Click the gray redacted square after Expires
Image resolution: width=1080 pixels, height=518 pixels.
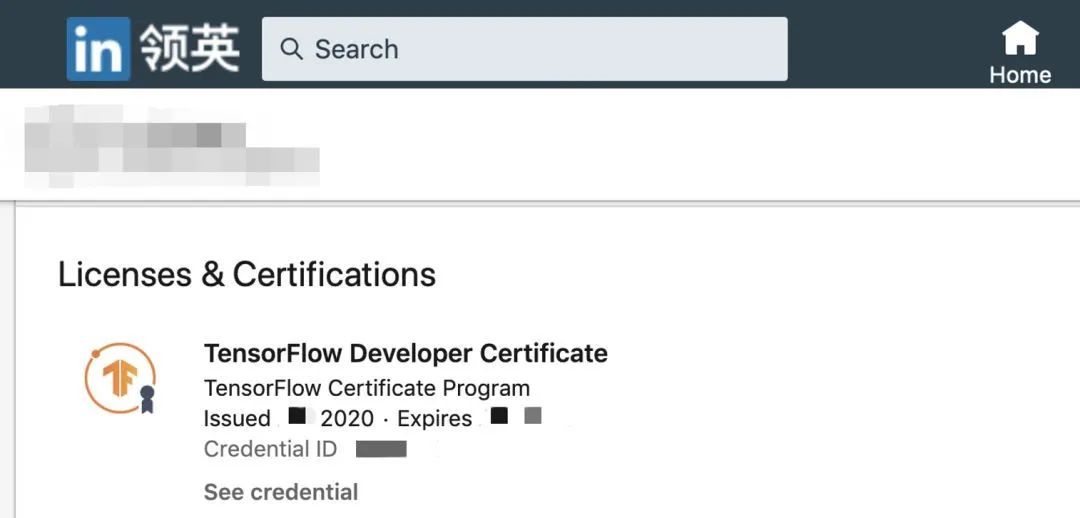(533, 415)
